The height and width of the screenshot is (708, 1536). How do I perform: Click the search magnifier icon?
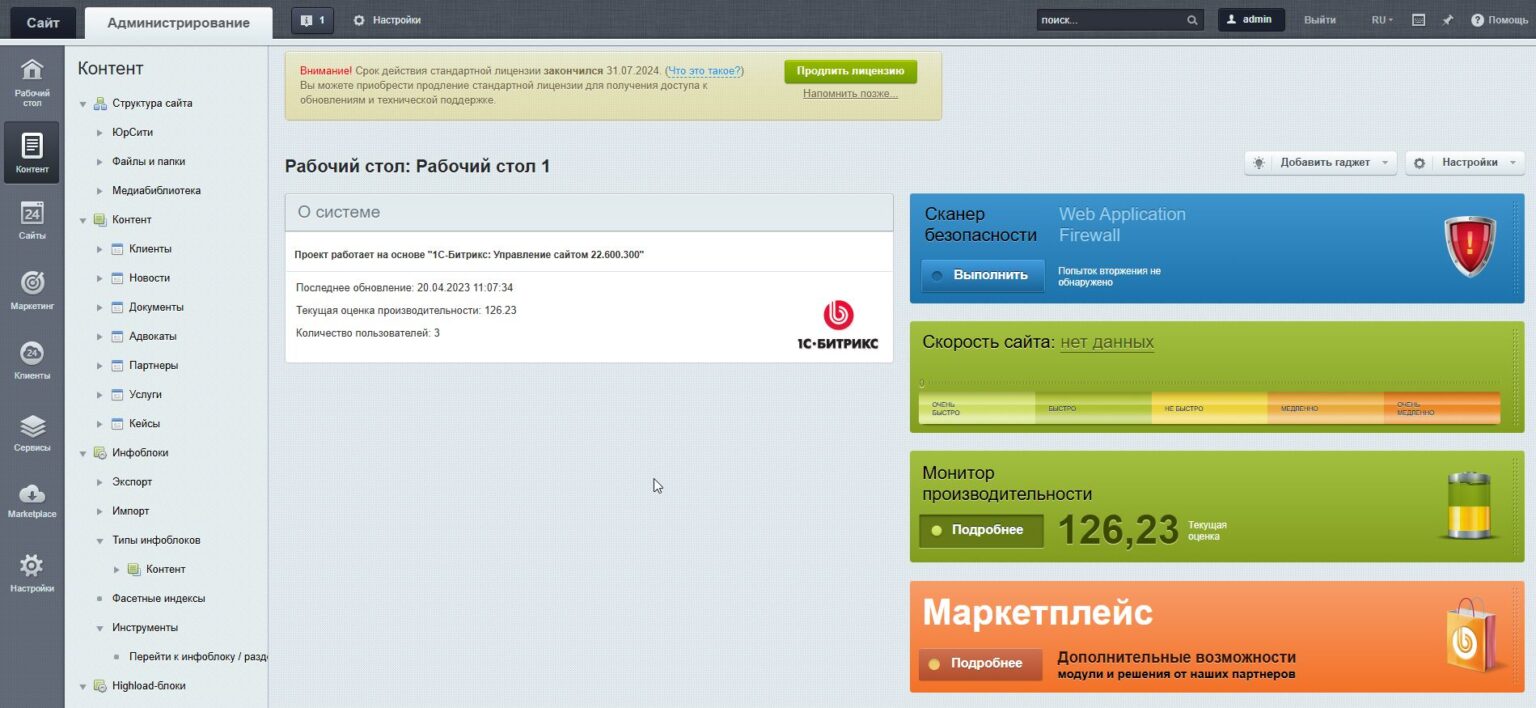coord(1192,20)
